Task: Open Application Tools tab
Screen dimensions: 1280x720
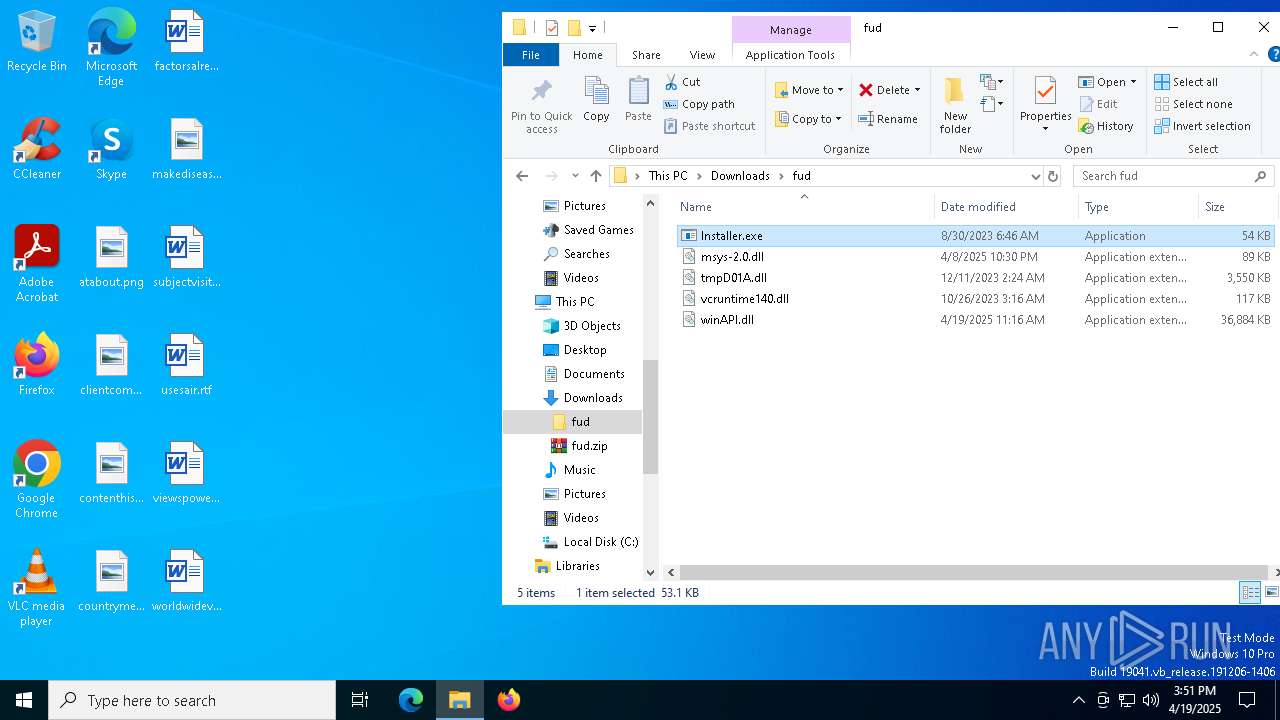Action: point(790,55)
